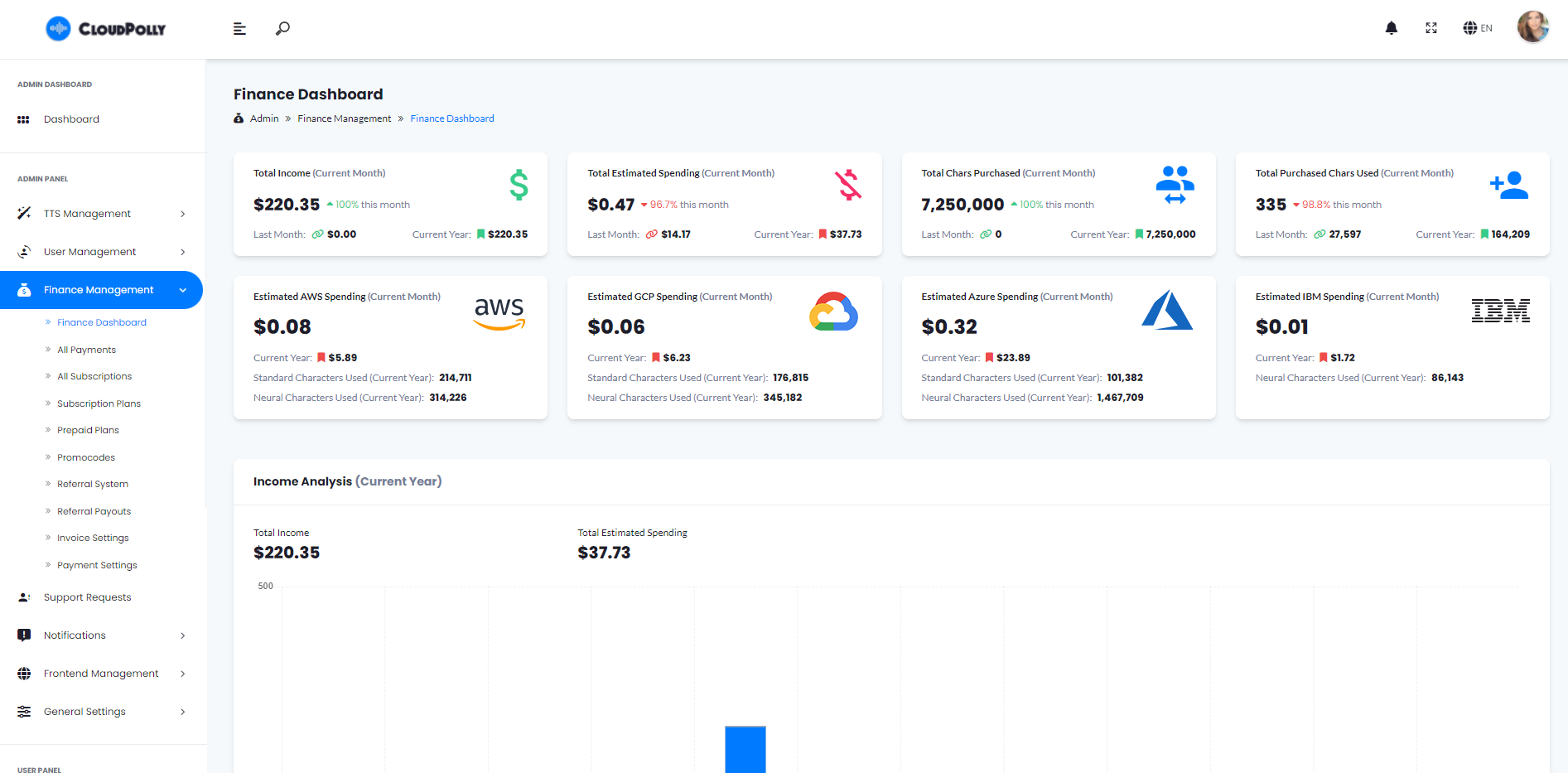This screenshot has height=773, width=1568.
Task: Open the Finance Management breadcrumb link
Action: coord(344,118)
